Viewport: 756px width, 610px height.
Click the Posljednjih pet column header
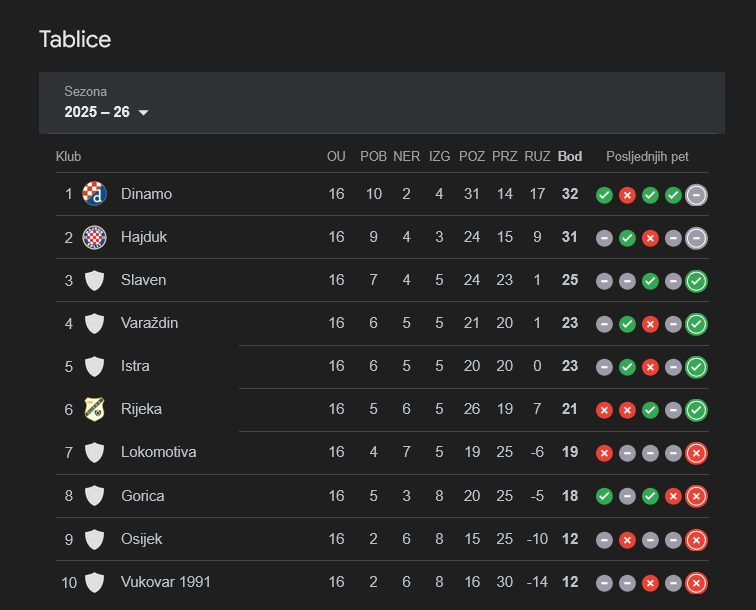[647, 157]
